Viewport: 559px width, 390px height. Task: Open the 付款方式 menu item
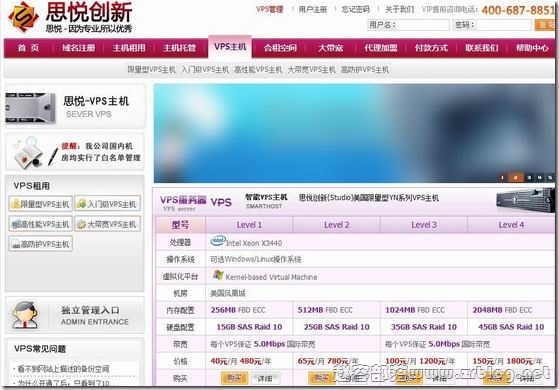point(431,48)
